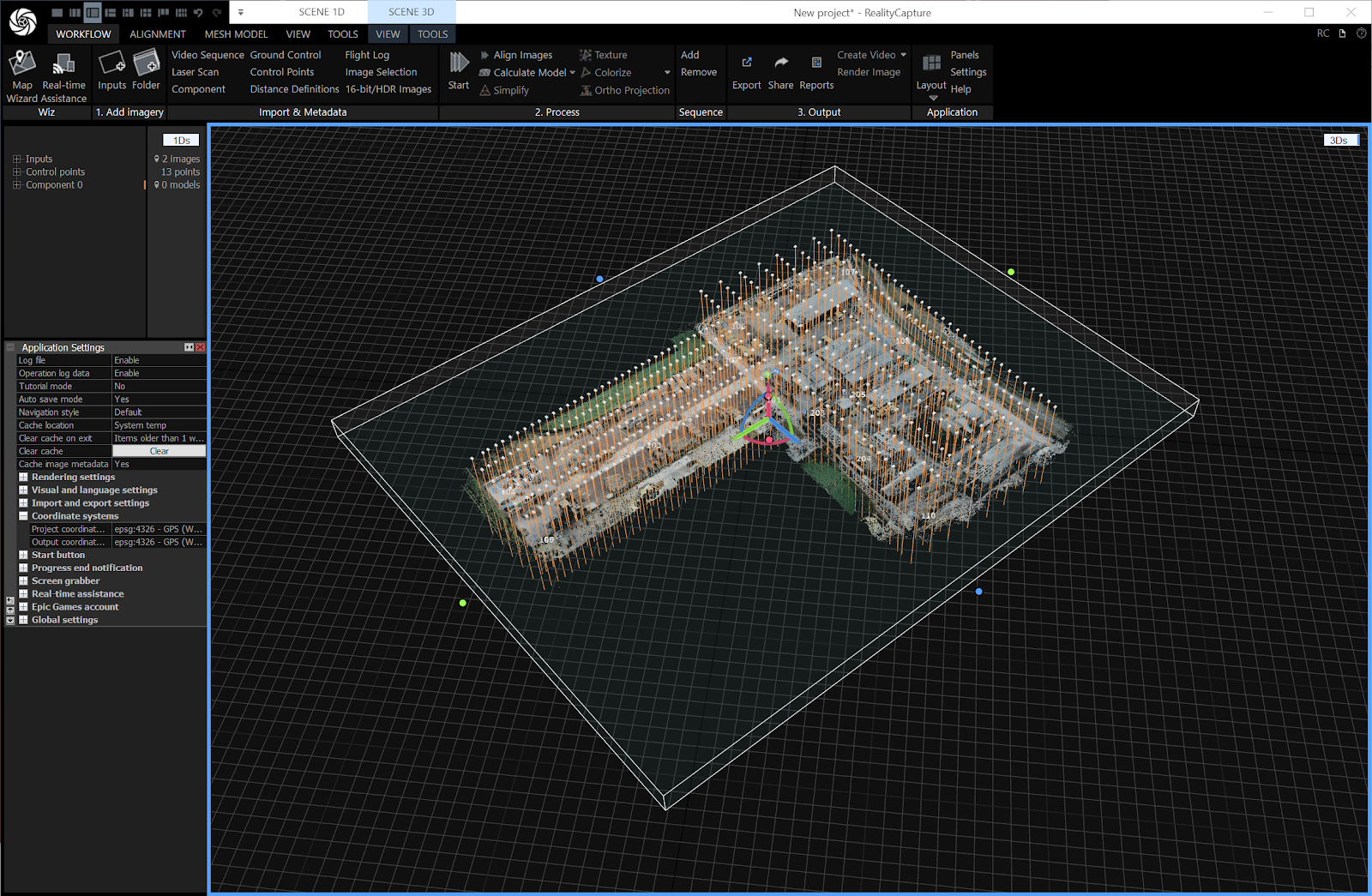The height and width of the screenshot is (896, 1372).
Task: Open the highlighted Scene 3D TOOLS tab
Action: [433, 34]
